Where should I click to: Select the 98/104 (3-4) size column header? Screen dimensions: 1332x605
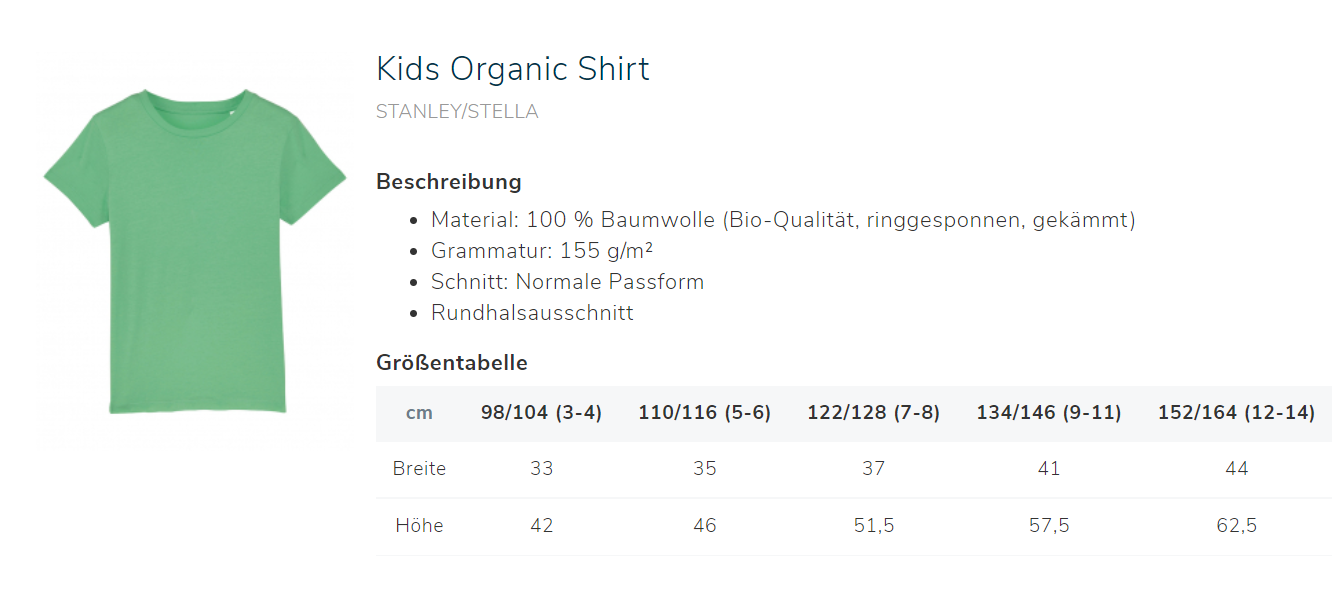pyautogui.click(x=541, y=413)
